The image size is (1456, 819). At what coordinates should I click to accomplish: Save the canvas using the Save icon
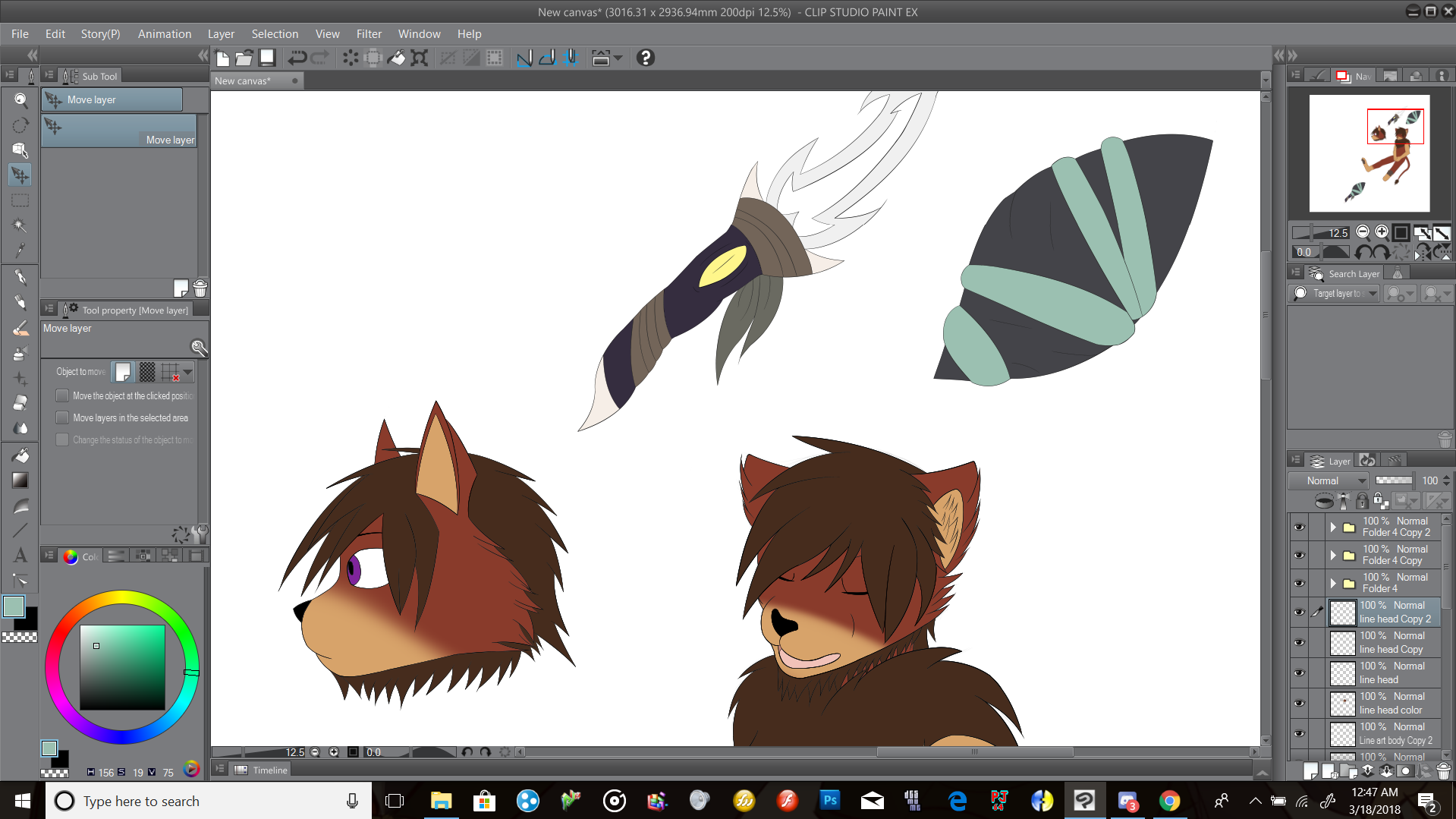267,58
